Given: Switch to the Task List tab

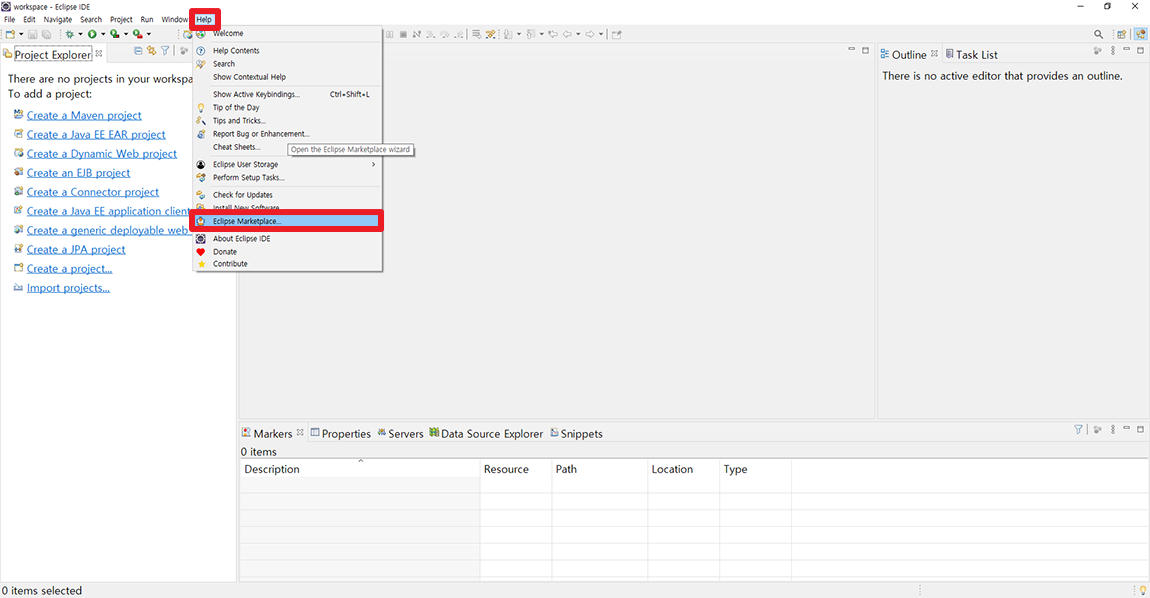Looking at the screenshot, I should (971, 54).
